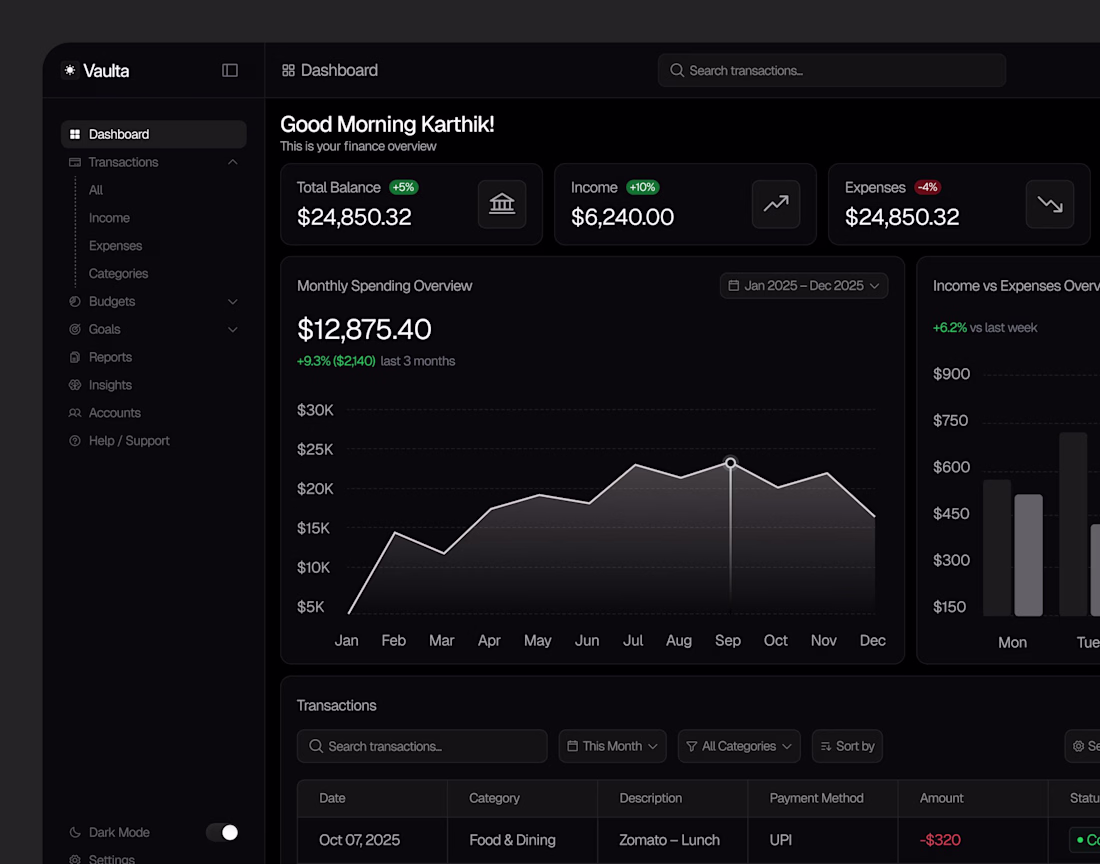Click the Transactions card icon in sidebar
The image size is (1100, 864).
pyautogui.click(x=75, y=162)
